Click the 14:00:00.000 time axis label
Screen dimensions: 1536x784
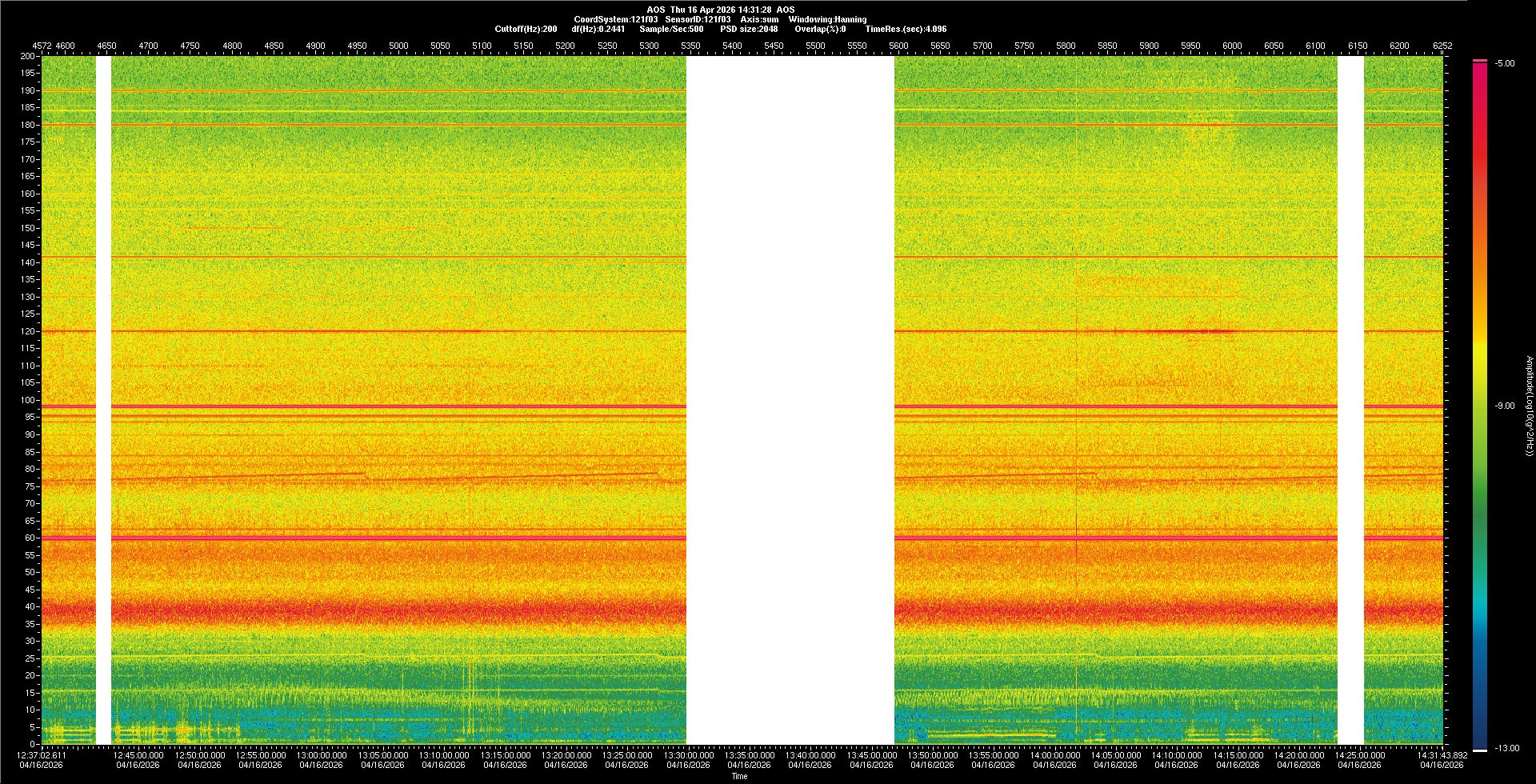(x=1054, y=755)
